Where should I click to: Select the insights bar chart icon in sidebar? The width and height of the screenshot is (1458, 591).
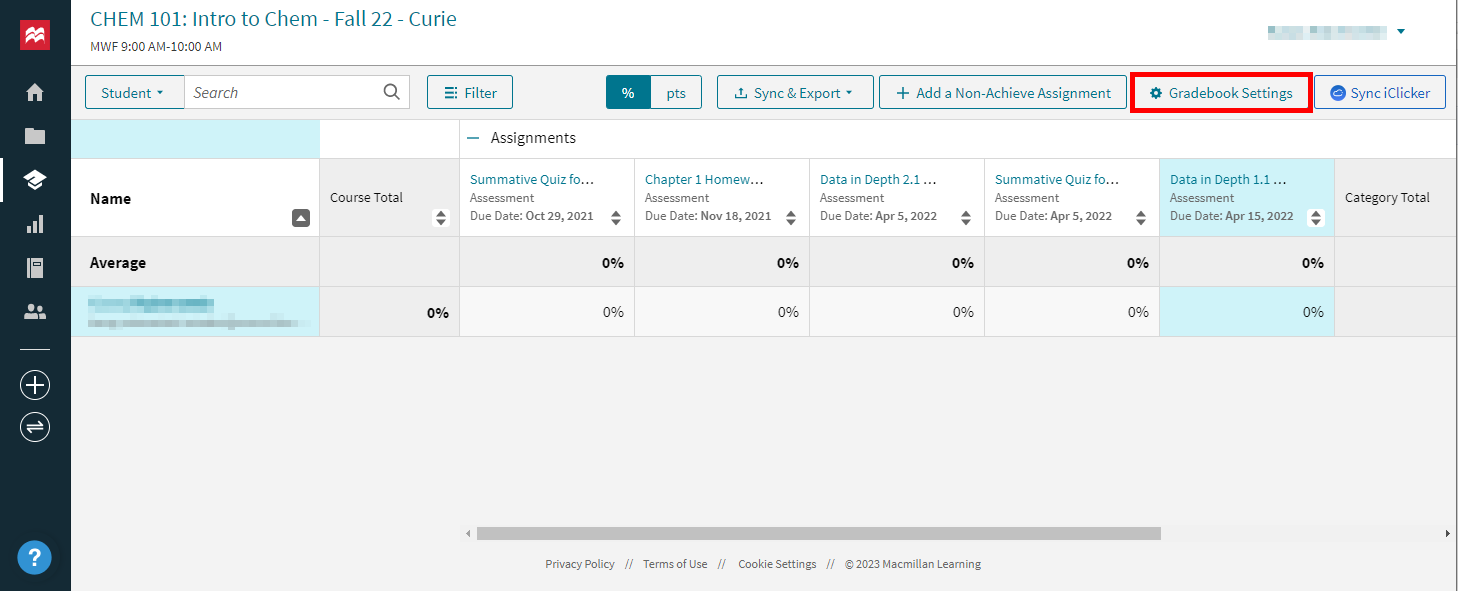34,223
